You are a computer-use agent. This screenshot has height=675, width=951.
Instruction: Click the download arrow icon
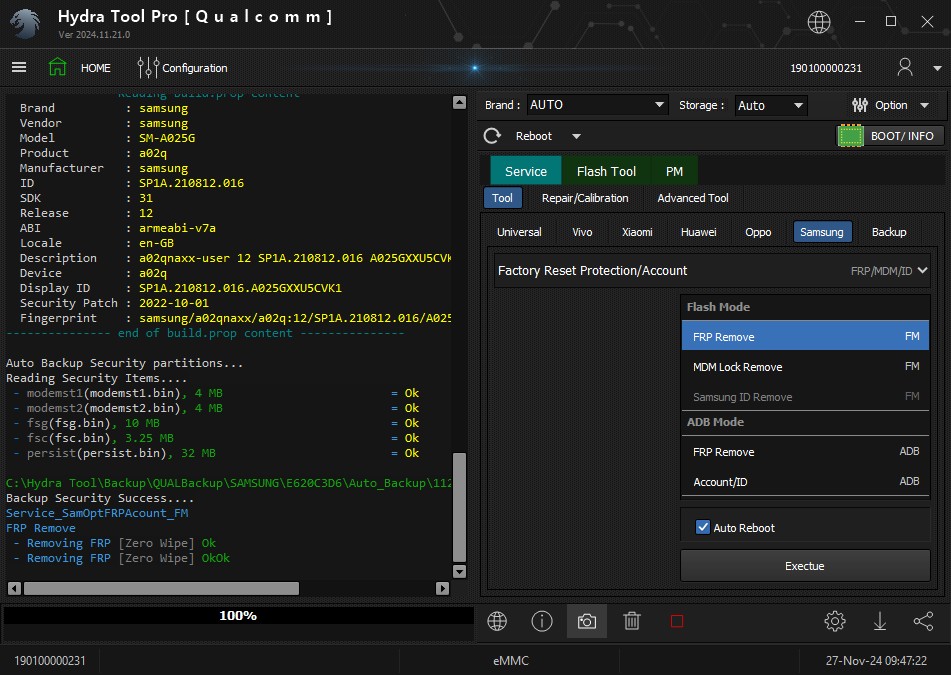pyautogui.click(x=879, y=621)
